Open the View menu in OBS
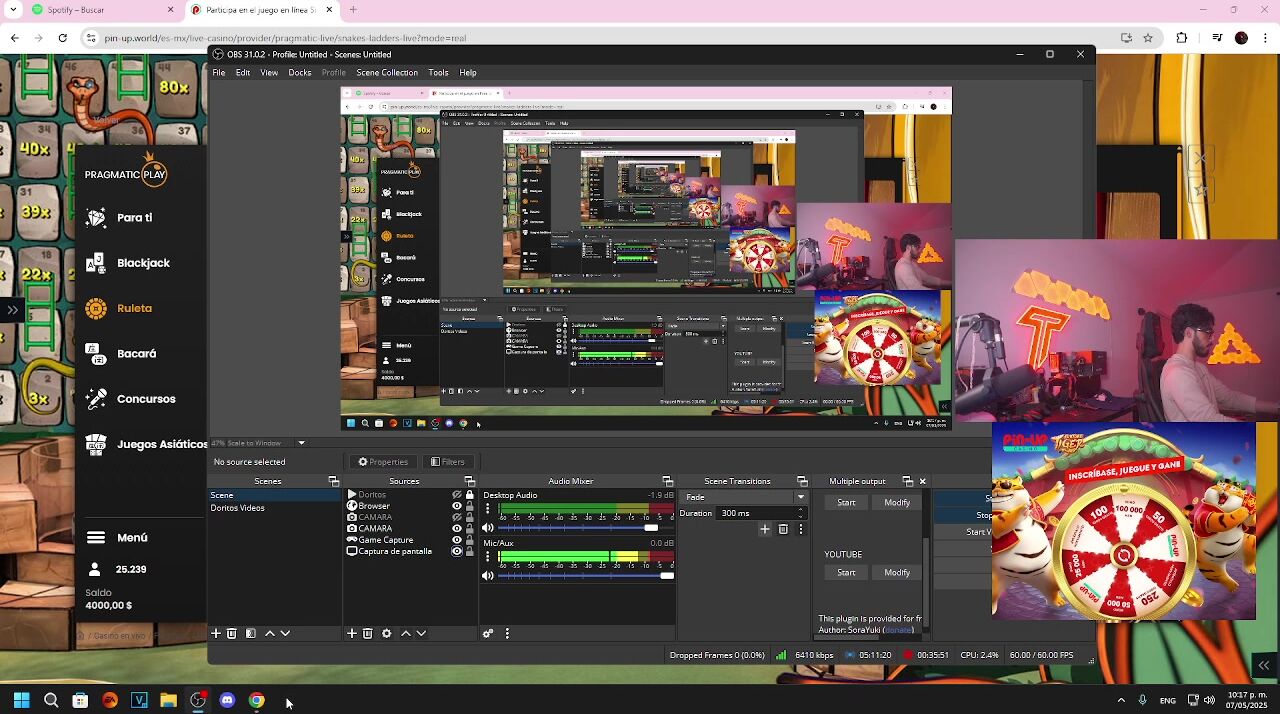The image size is (1280, 714). coord(269,73)
